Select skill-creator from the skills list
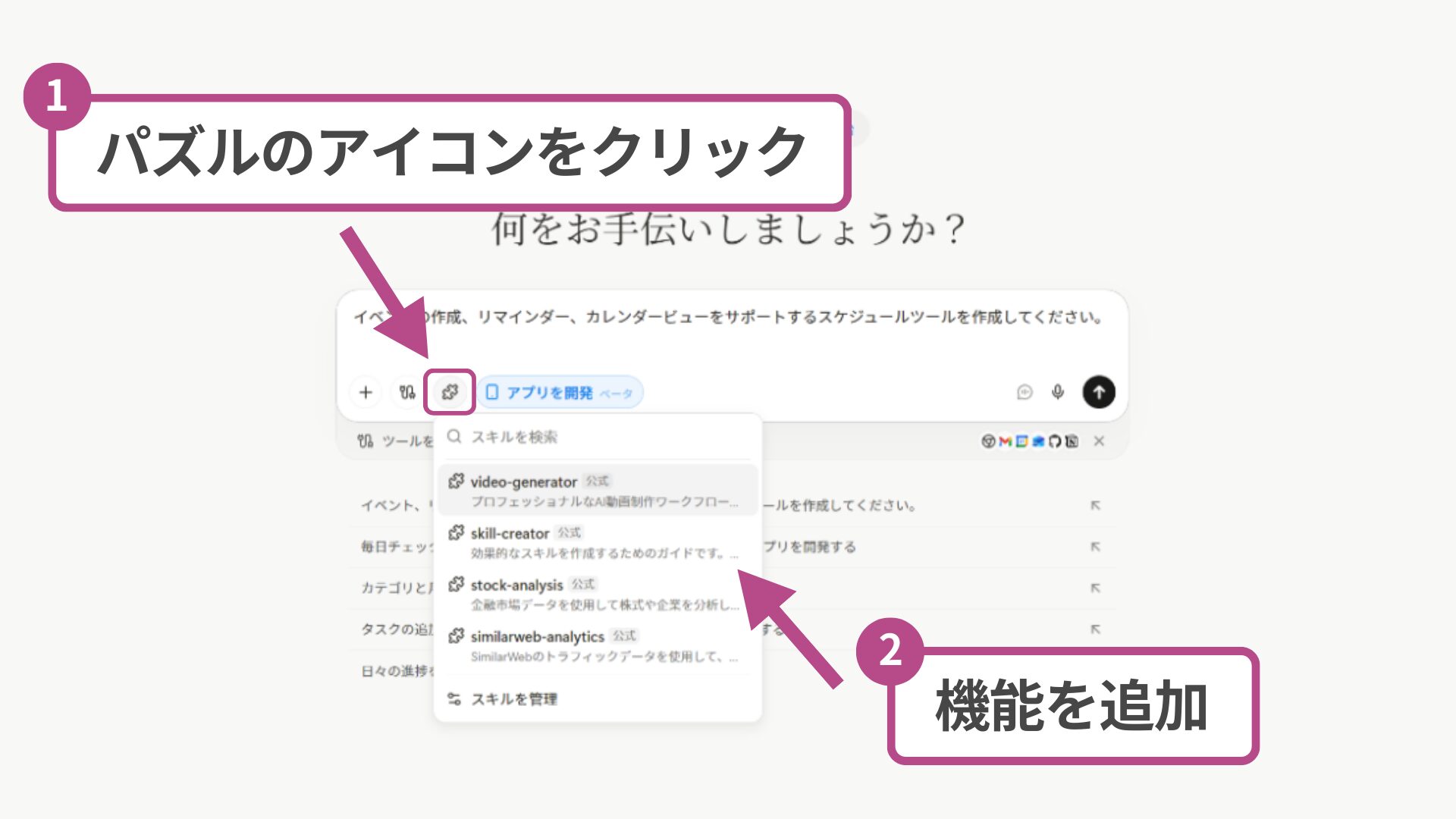Viewport: 1456px width, 819px height. (599, 541)
